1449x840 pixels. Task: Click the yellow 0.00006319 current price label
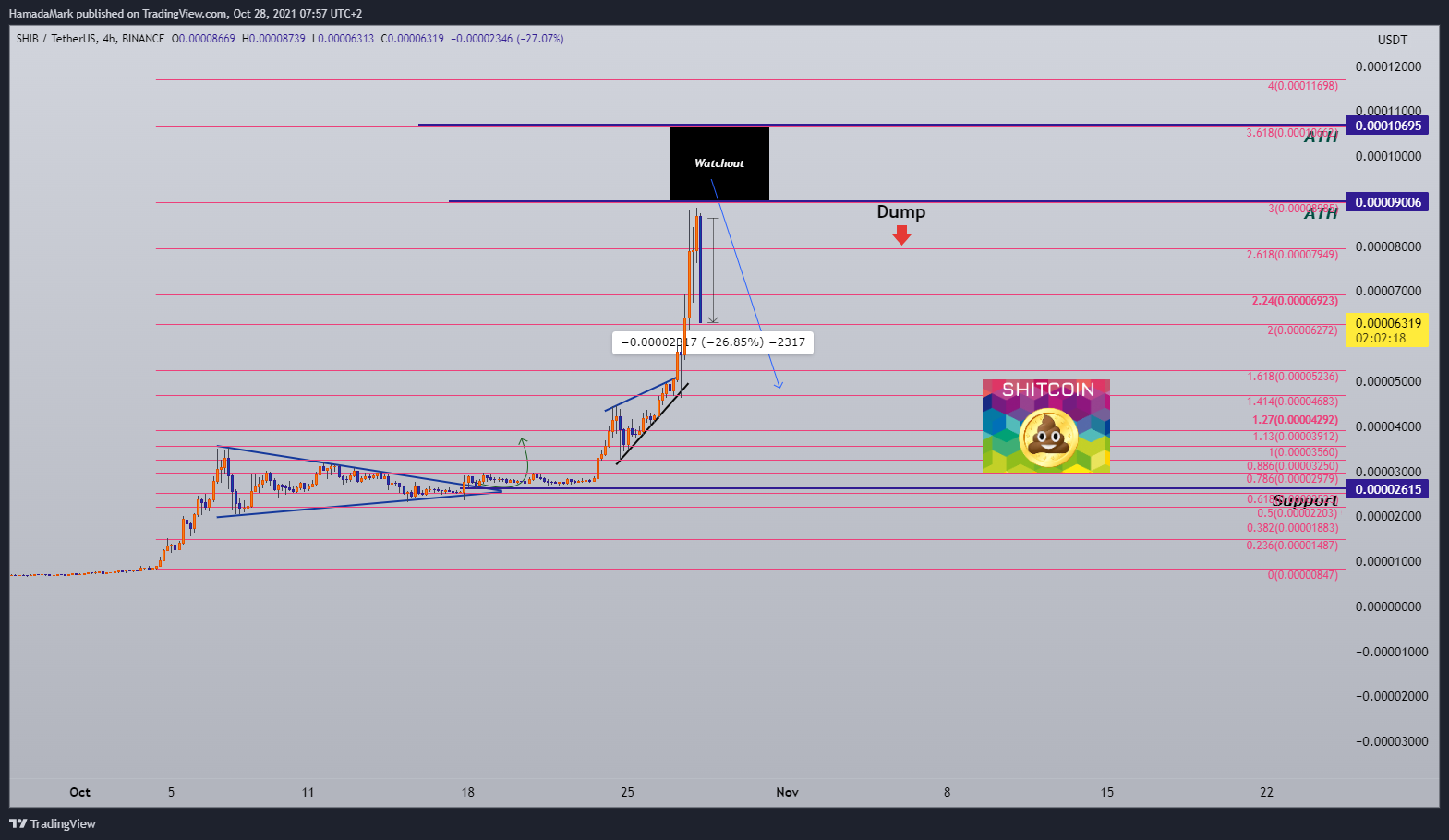point(1388,330)
